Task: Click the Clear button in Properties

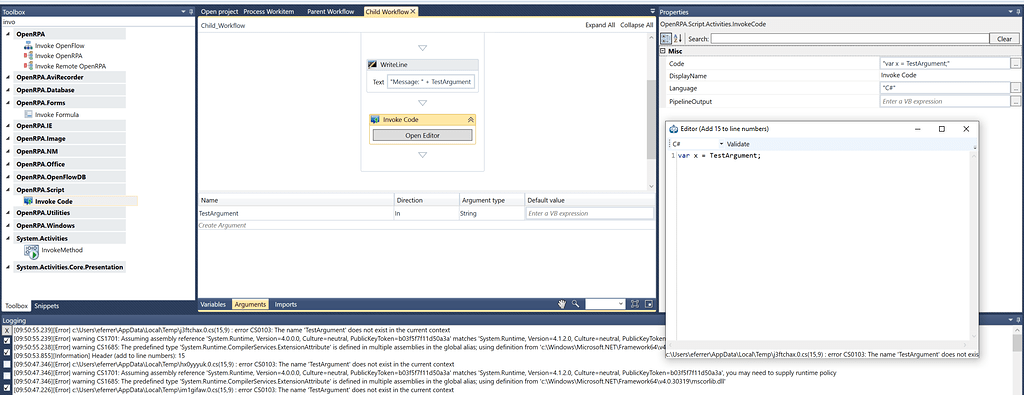Action: [x=1004, y=39]
